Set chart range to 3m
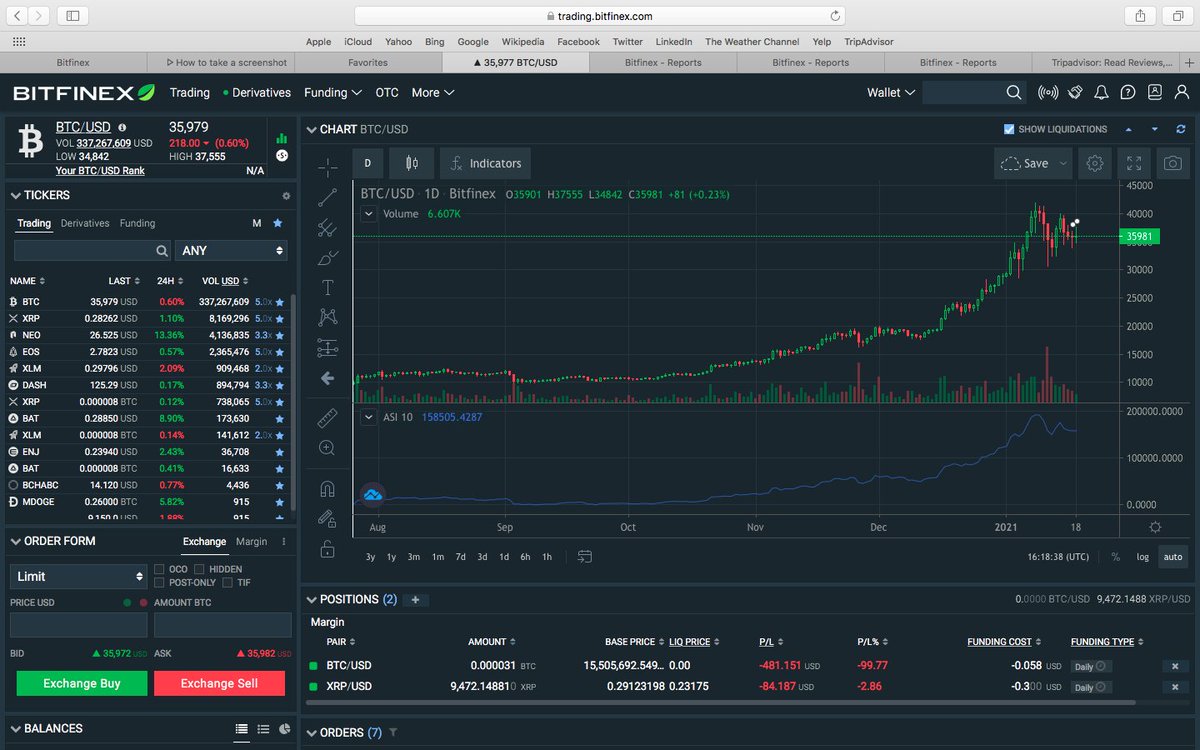1200x750 pixels. [414, 557]
